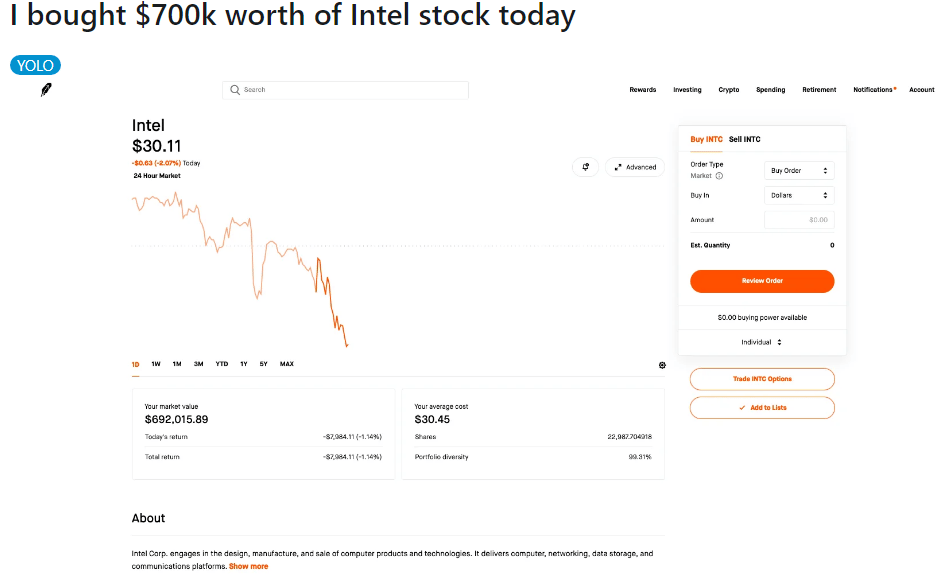Screen dimensions: 940x580
Task: Click the Robinhood feather logo
Action: 46,90
